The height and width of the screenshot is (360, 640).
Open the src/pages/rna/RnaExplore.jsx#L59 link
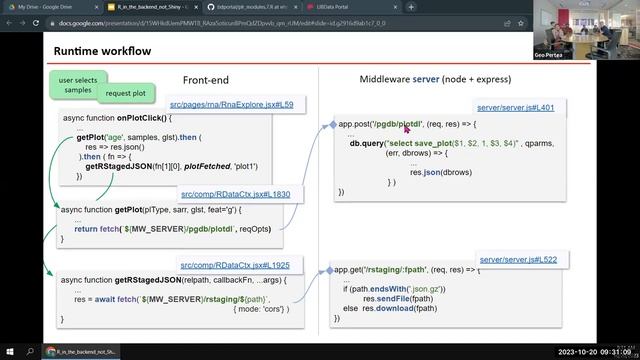click(x=231, y=104)
